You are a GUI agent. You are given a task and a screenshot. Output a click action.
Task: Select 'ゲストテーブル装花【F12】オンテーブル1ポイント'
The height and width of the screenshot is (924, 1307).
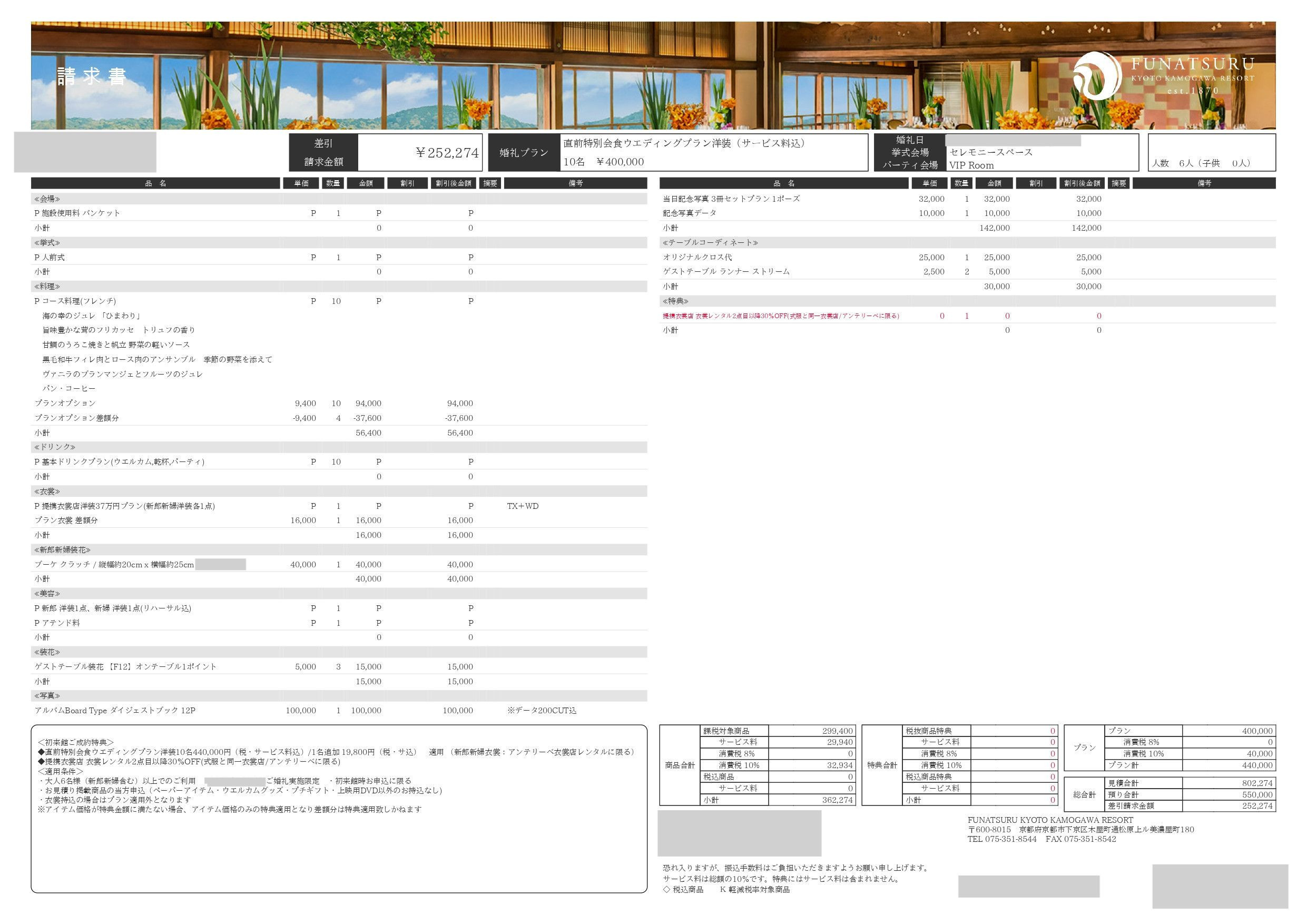coord(126,667)
